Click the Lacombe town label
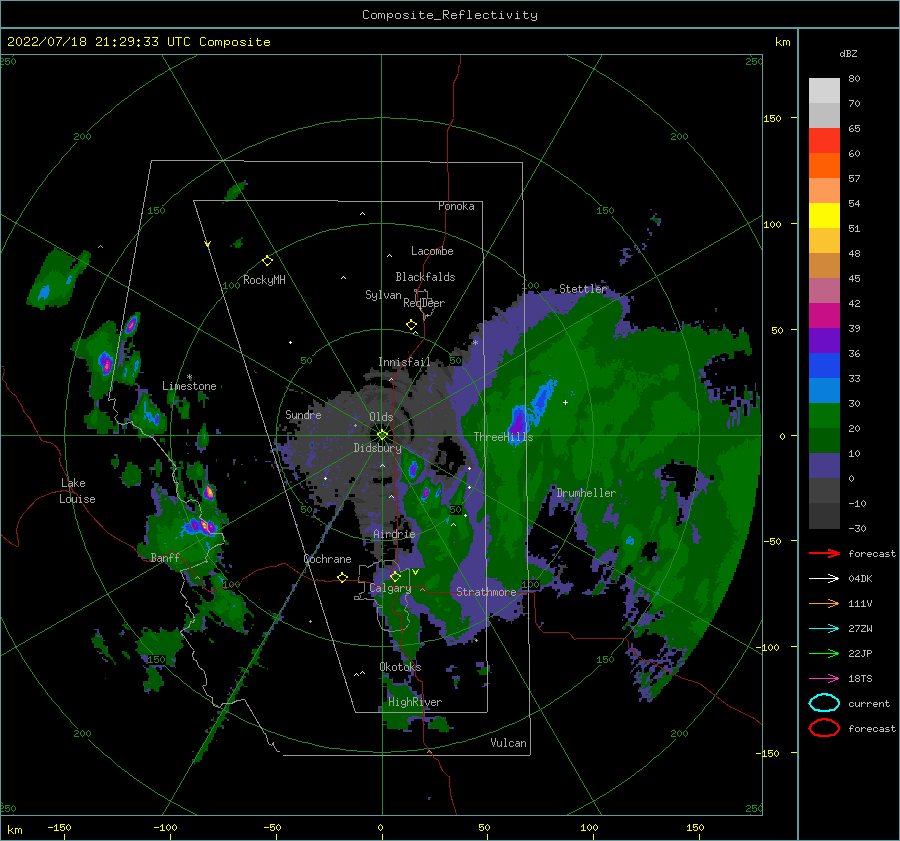The height and width of the screenshot is (841, 900). 432,251
